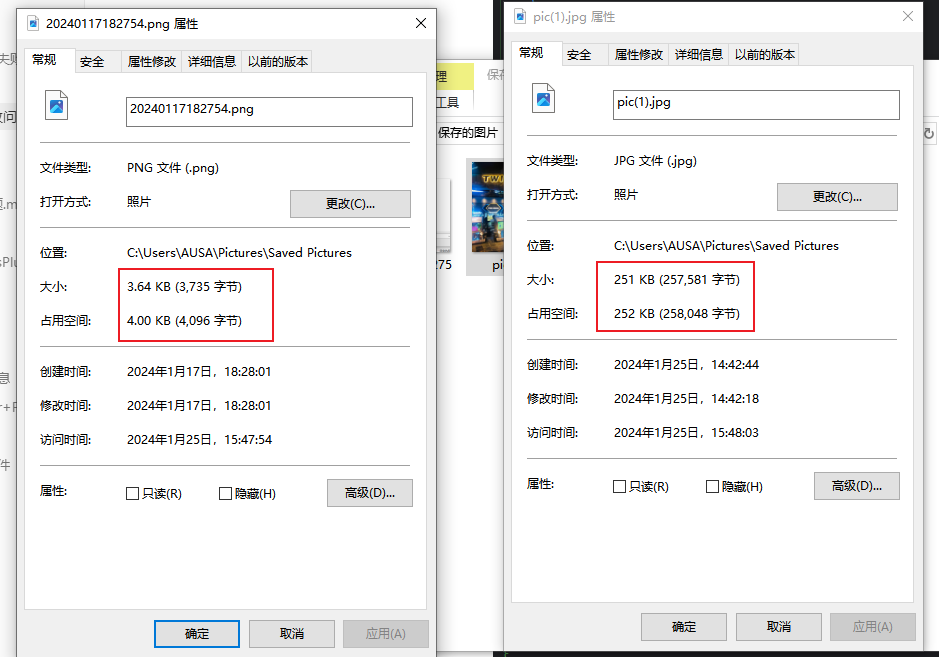Close the 20240117182754.png properties dialog
Image resolution: width=939 pixels, height=657 pixels.
(421, 23)
